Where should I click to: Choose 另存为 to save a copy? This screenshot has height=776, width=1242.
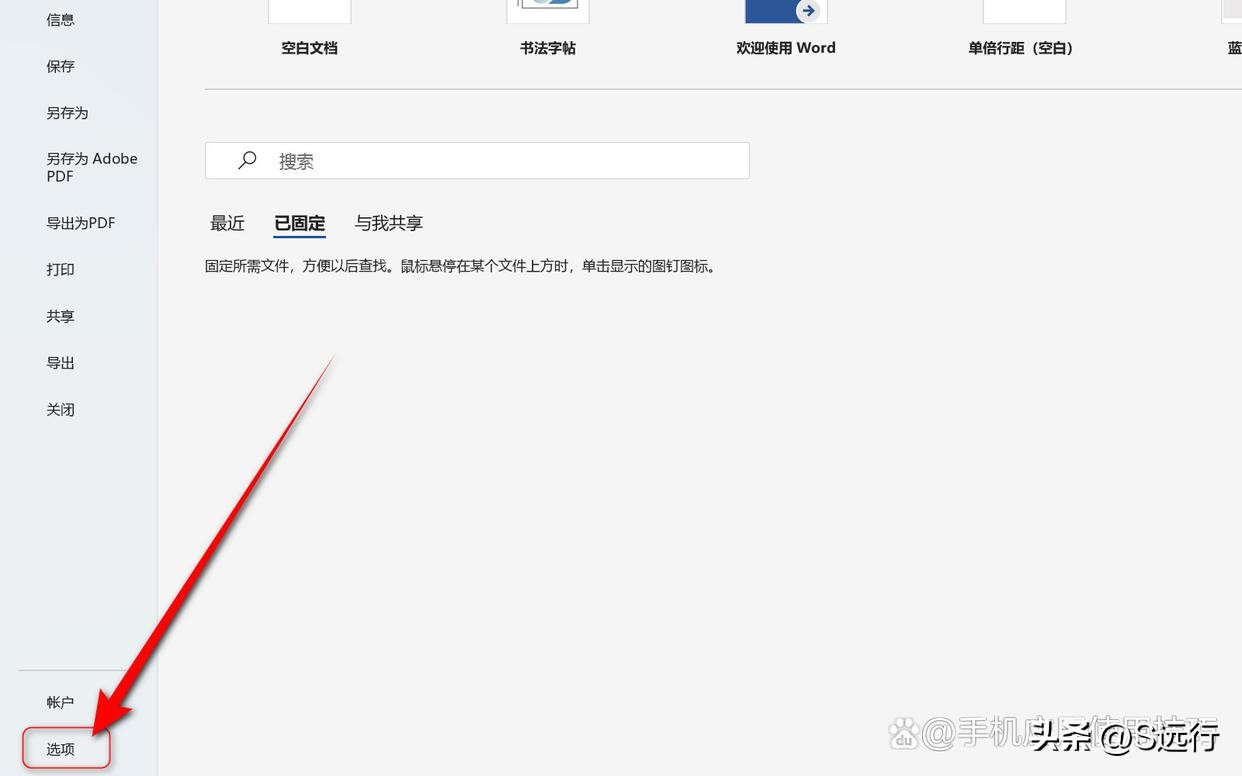click(67, 112)
